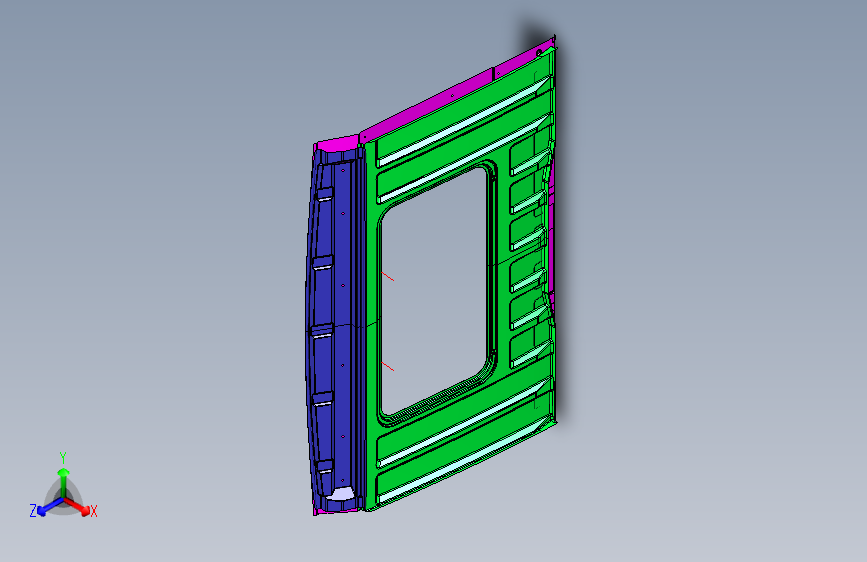Select the blue vertical pillar panel
The image size is (867, 562).
336,332
